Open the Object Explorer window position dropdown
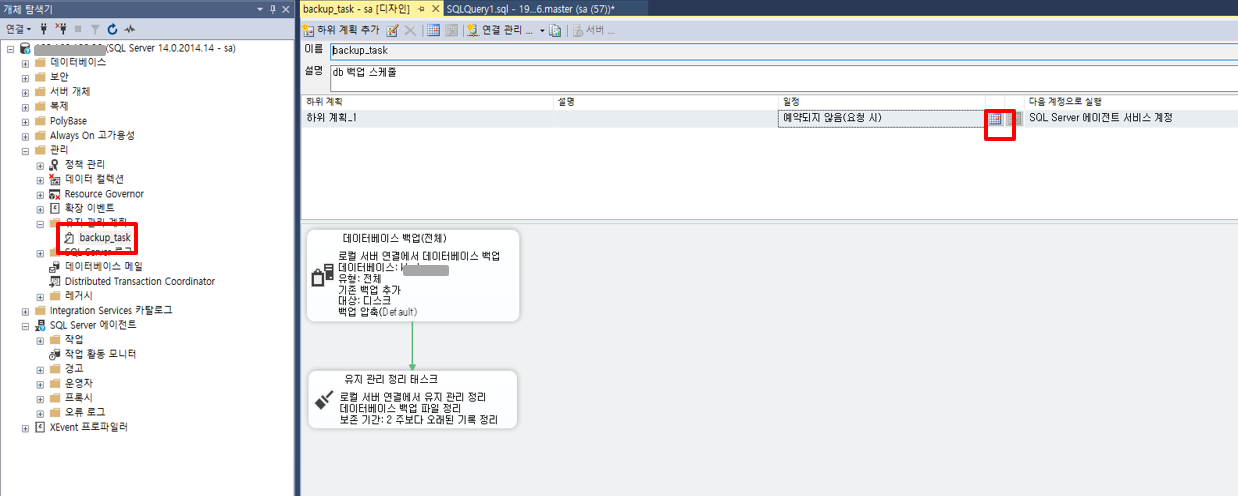Image resolution: width=1238 pixels, height=496 pixels. click(x=261, y=8)
